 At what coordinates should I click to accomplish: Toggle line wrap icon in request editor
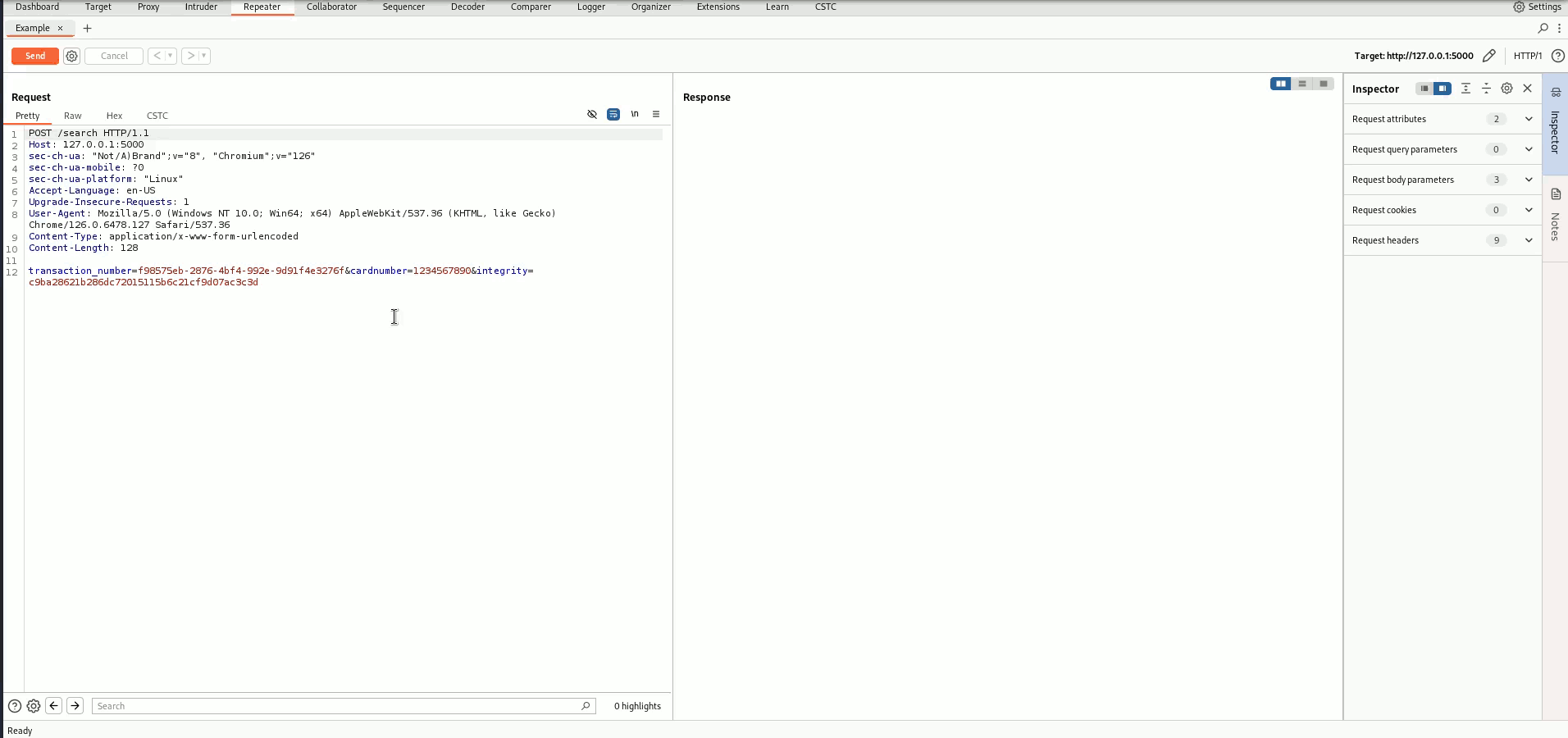pyautogui.click(x=613, y=114)
